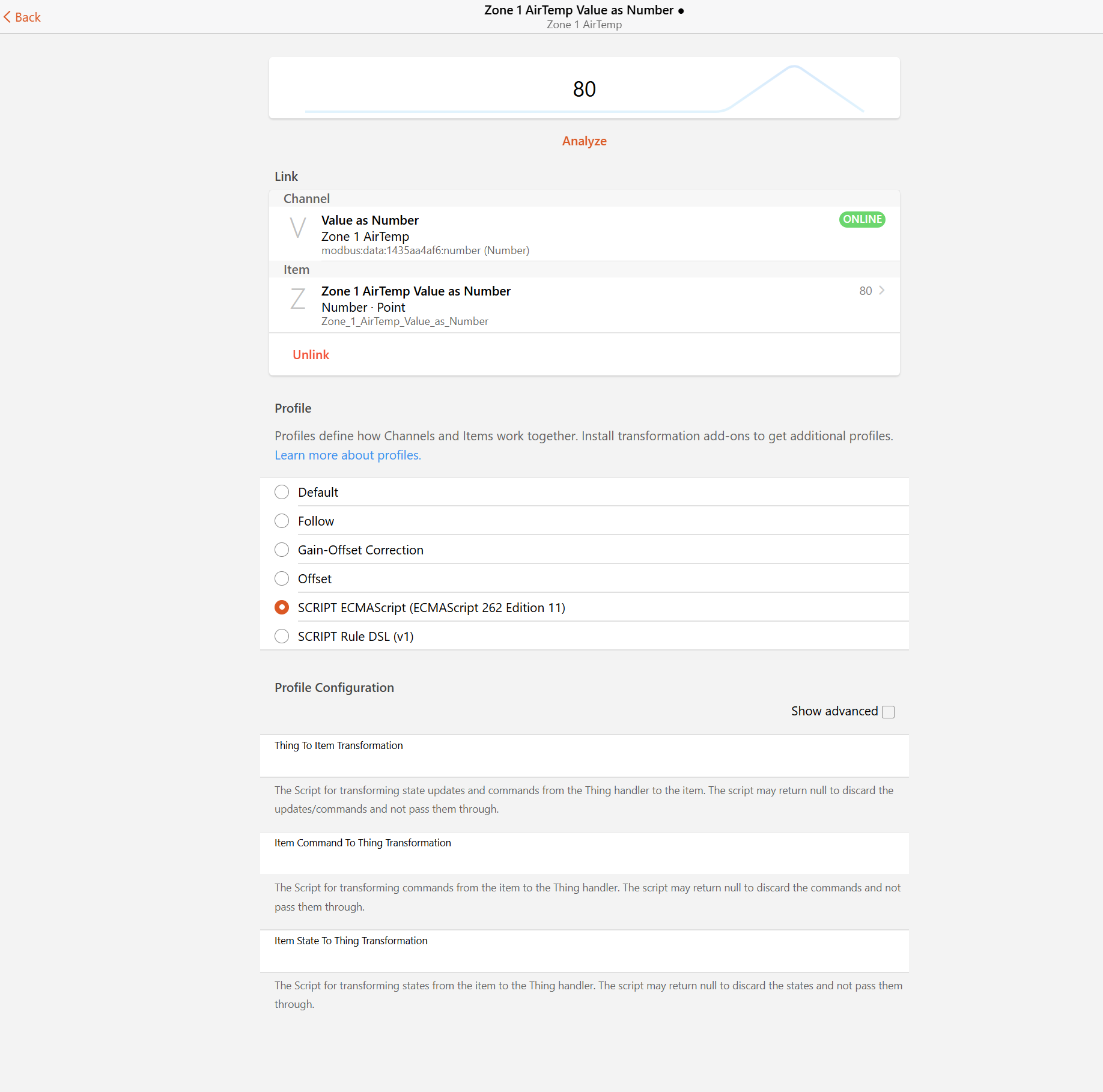Choose Gain-Offset Correction profile
This screenshot has width=1103, height=1092.
click(x=282, y=550)
